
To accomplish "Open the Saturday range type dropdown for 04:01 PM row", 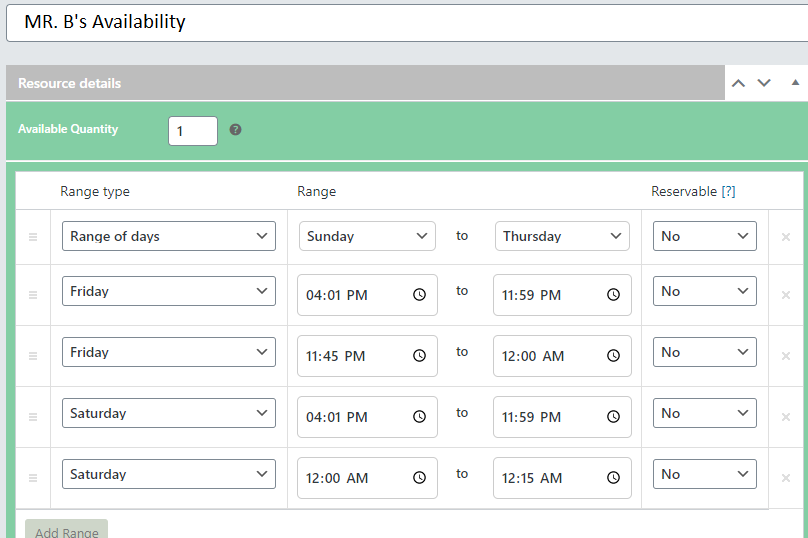I will [x=168, y=413].
